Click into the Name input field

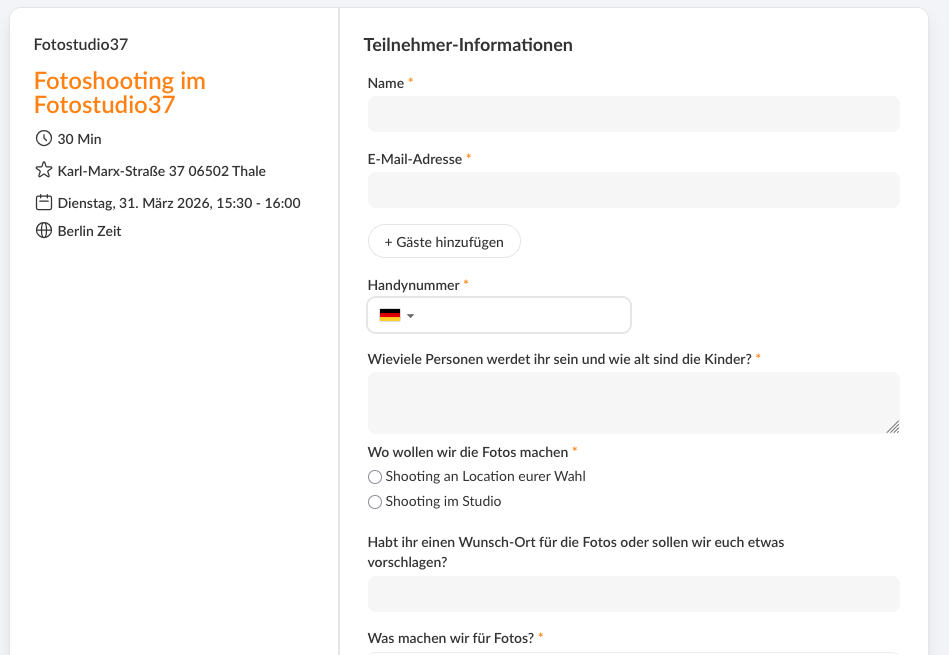[x=633, y=114]
